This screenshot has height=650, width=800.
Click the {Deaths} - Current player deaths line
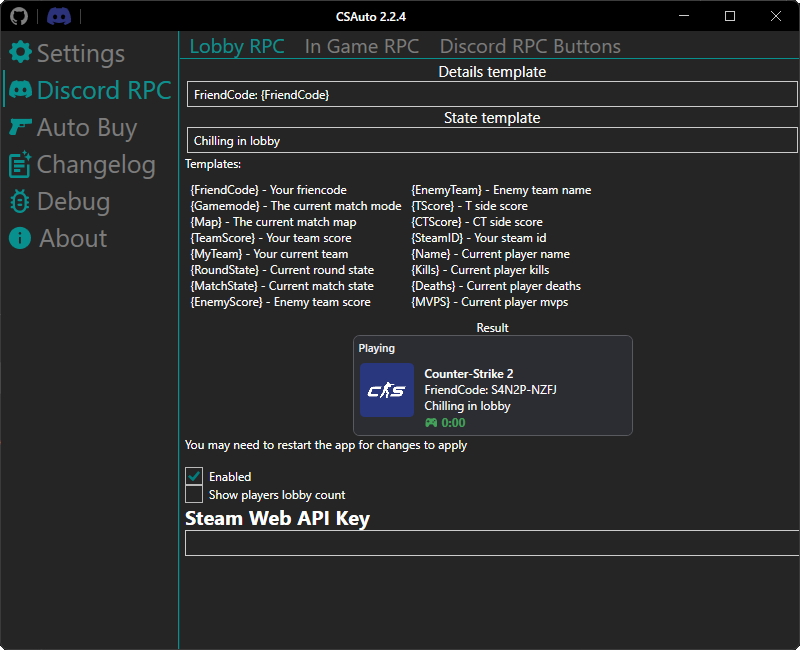tap(496, 286)
